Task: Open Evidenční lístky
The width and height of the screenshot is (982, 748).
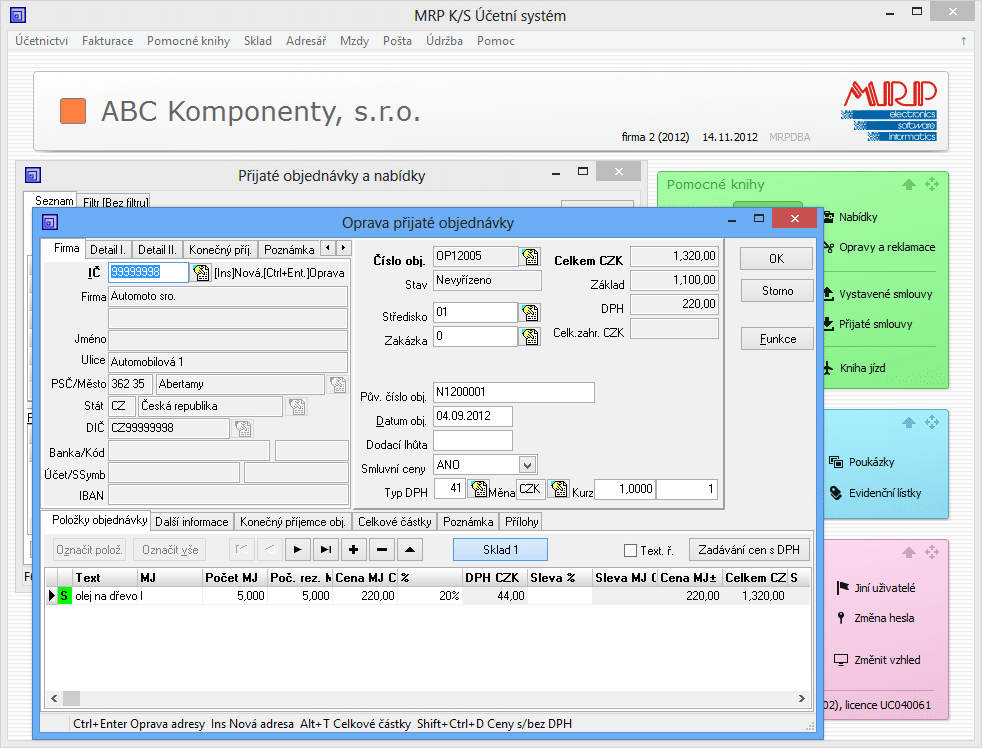Action: point(884,493)
